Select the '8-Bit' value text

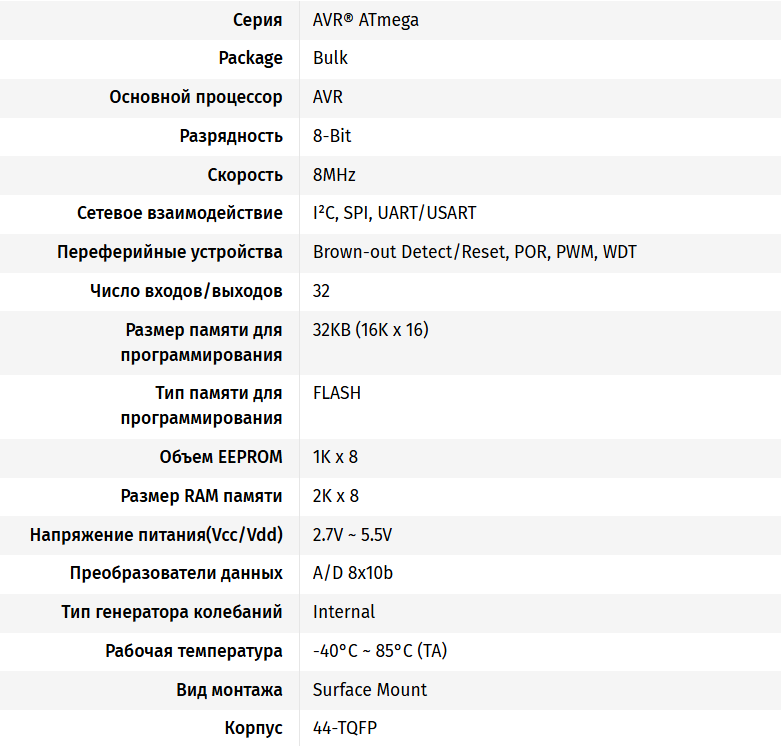coord(332,136)
